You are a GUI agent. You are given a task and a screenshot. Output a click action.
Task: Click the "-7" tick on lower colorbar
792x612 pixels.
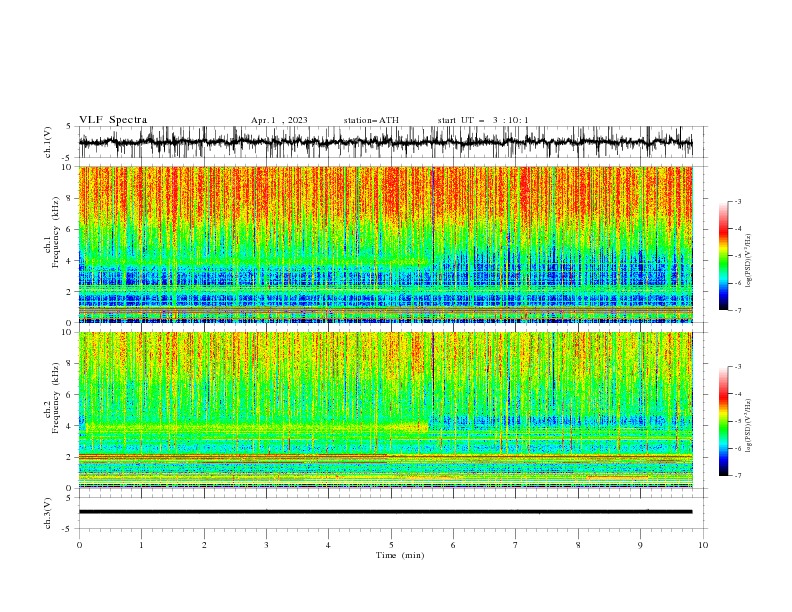(738, 476)
